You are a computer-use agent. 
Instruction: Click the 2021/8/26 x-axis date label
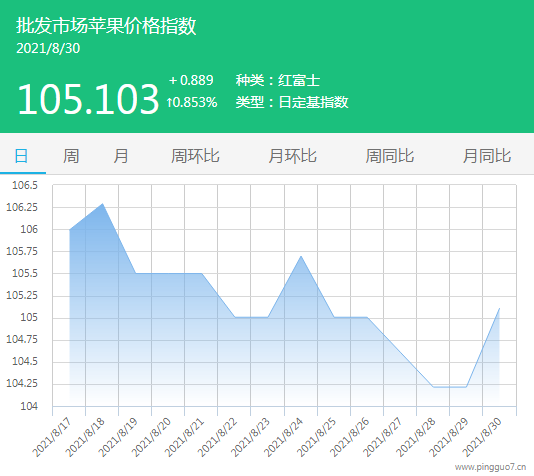(x=349, y=438)
